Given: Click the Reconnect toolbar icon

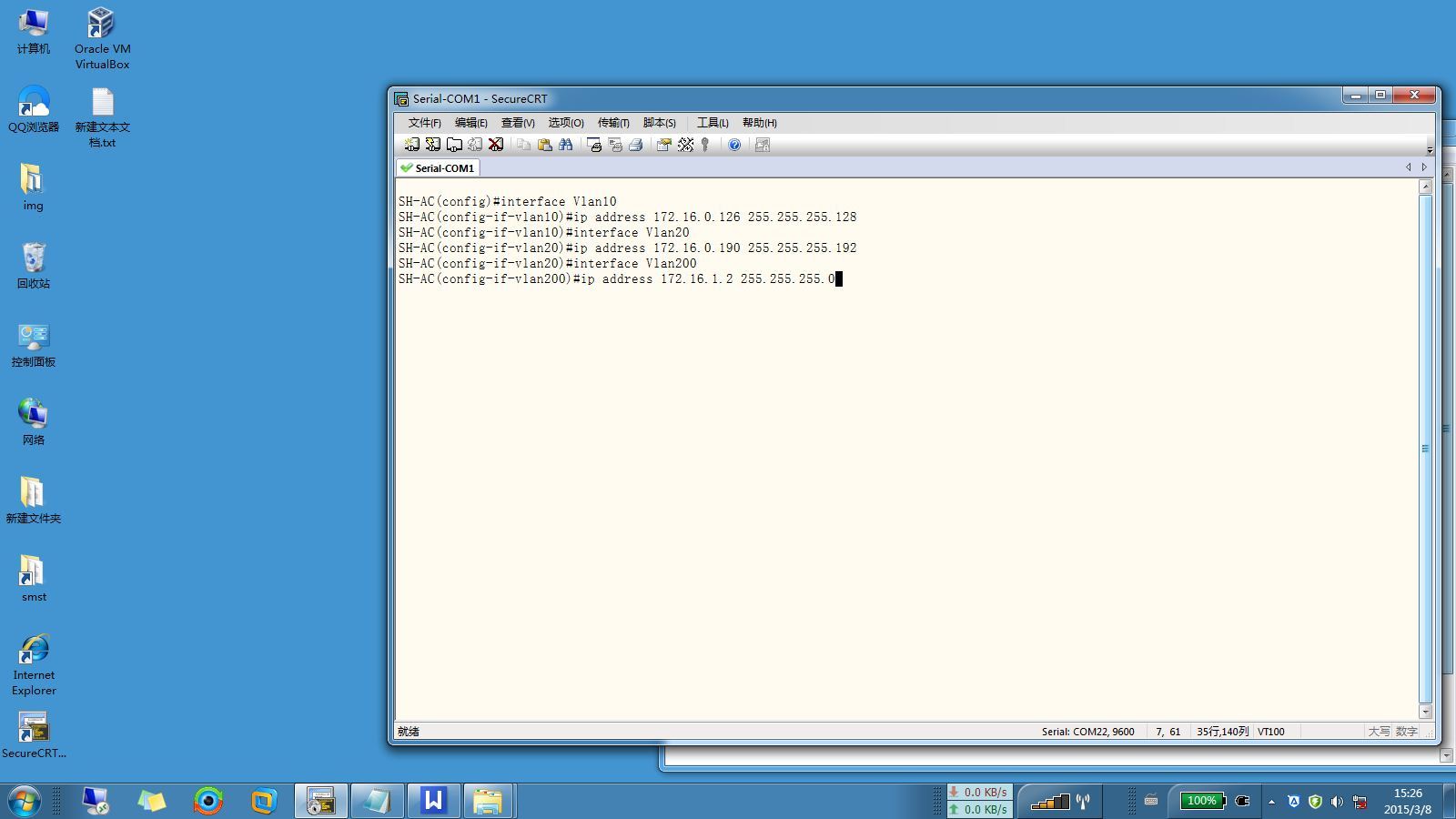Looking at the screenshot, I should [474, 145].
